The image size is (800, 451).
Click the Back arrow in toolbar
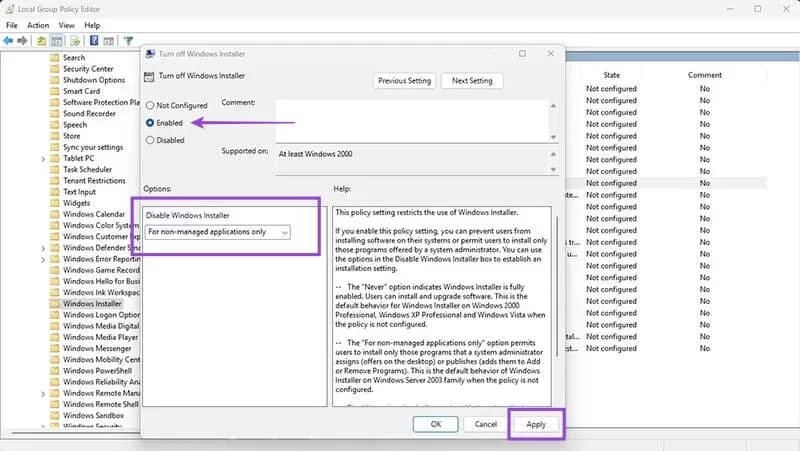tap(8, 41)
